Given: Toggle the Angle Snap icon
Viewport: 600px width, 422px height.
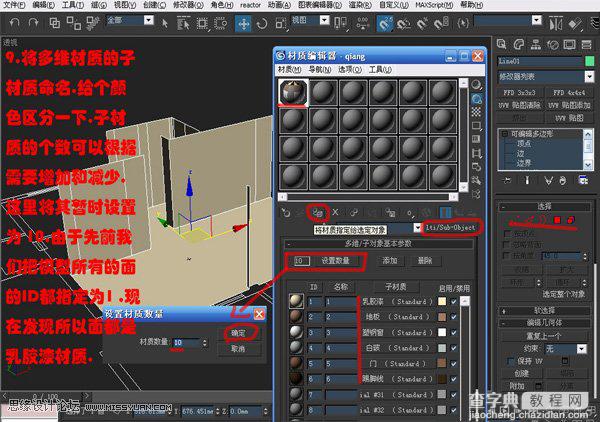Looking at the screenshot, I should [x=403, y=24].
